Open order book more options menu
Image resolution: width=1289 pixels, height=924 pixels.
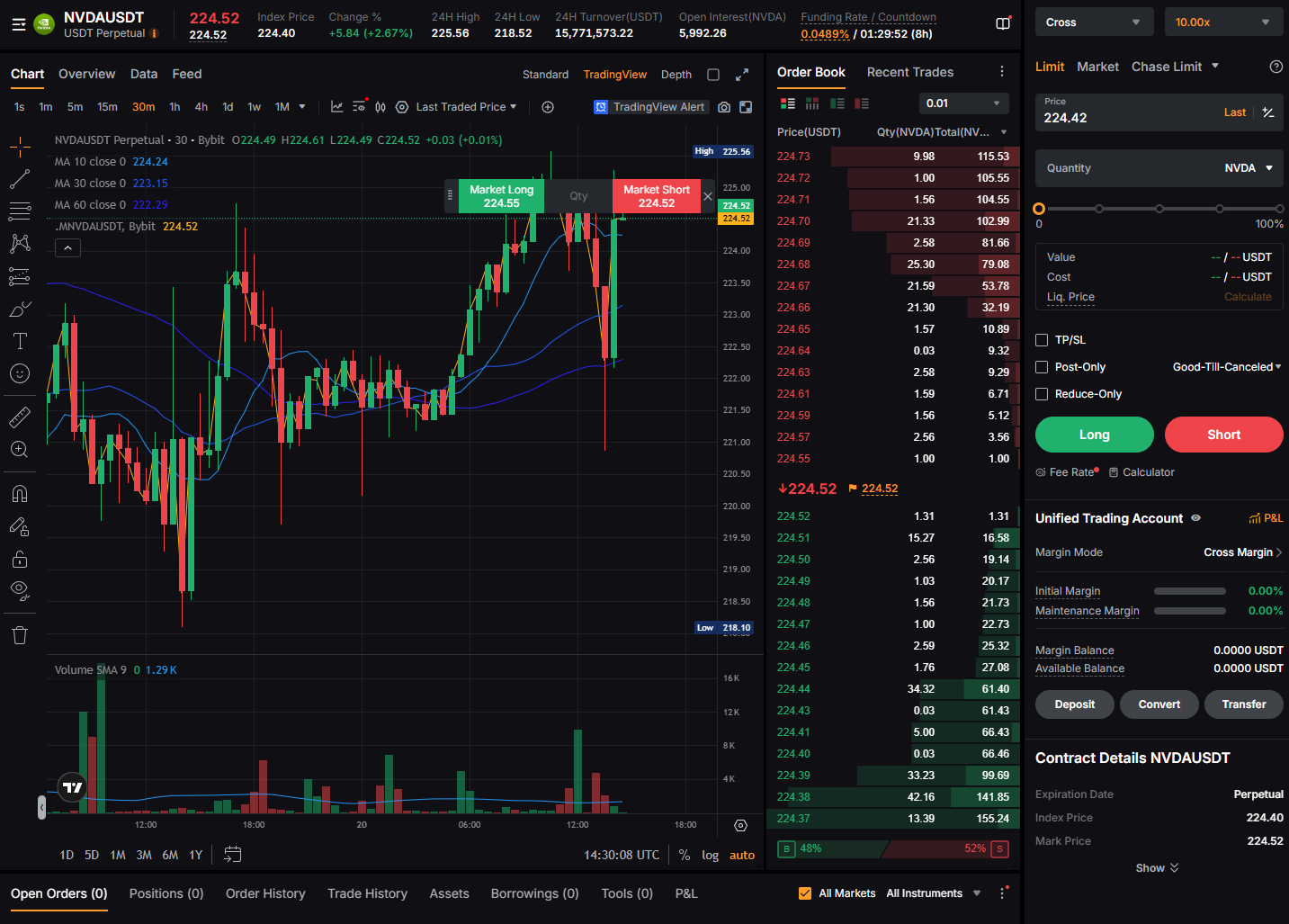coord(1002,72)
